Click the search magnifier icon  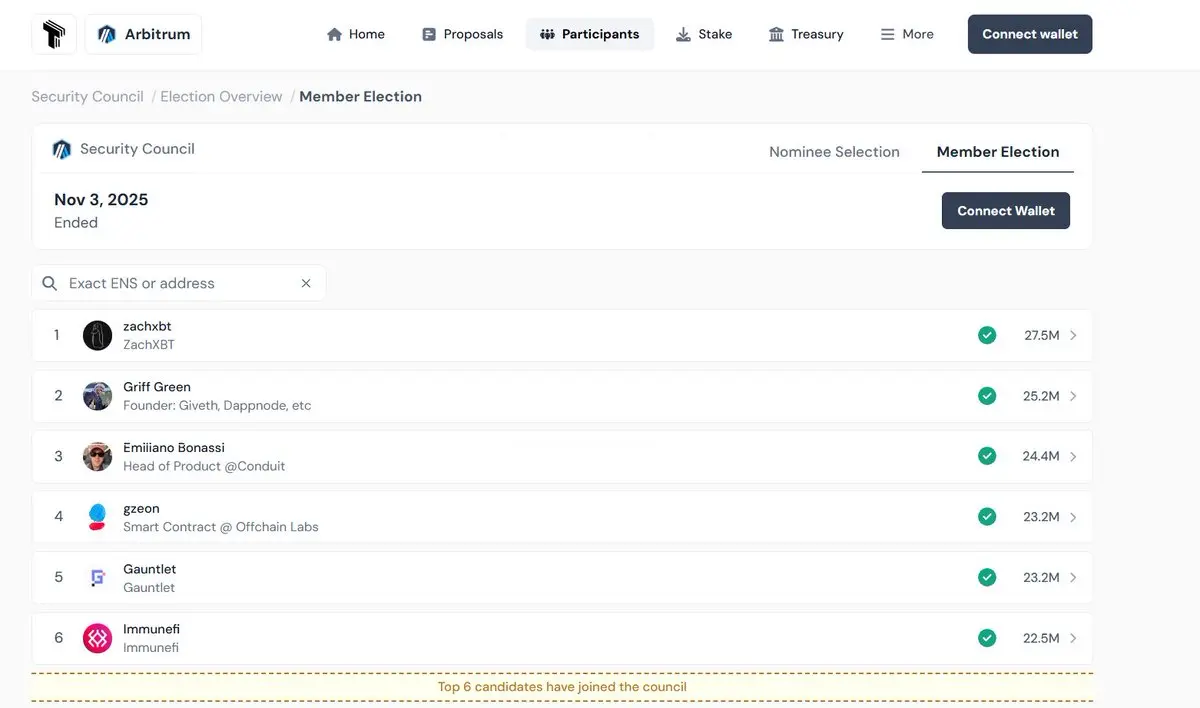(x=49, y=284)
